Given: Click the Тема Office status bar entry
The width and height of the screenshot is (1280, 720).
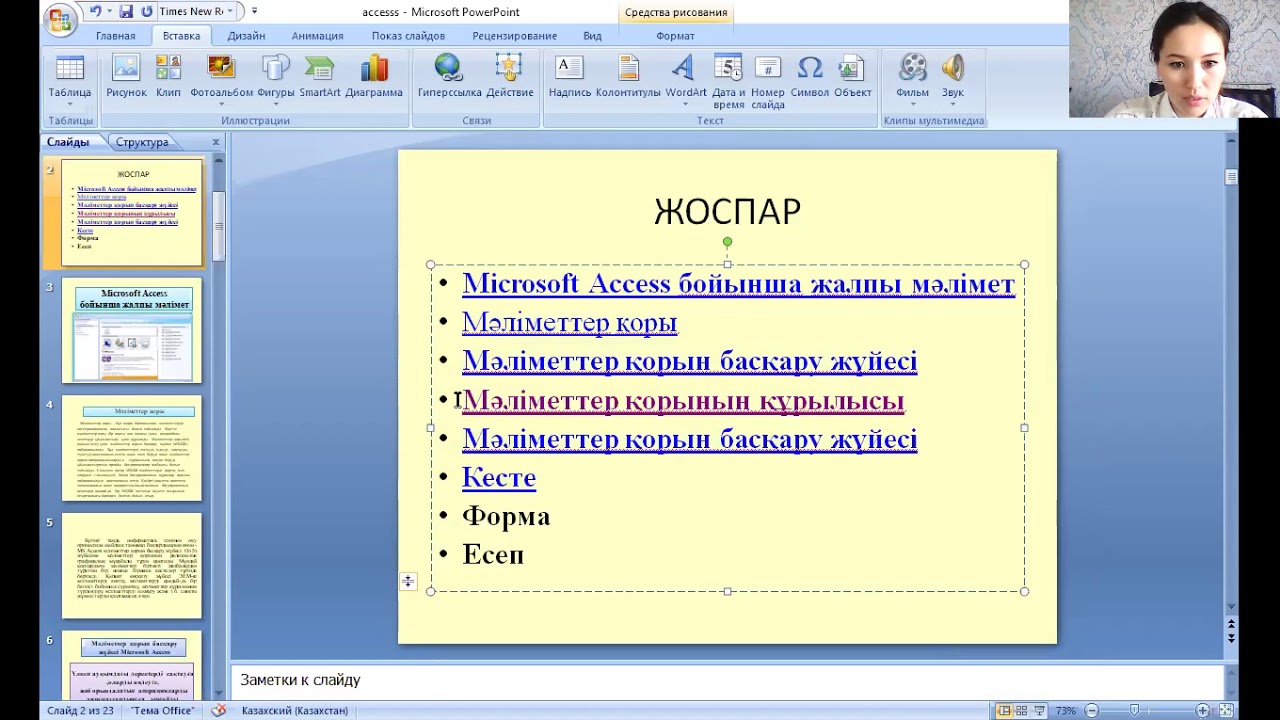Looking at the screenshot, I should click(x=162, y=711).
